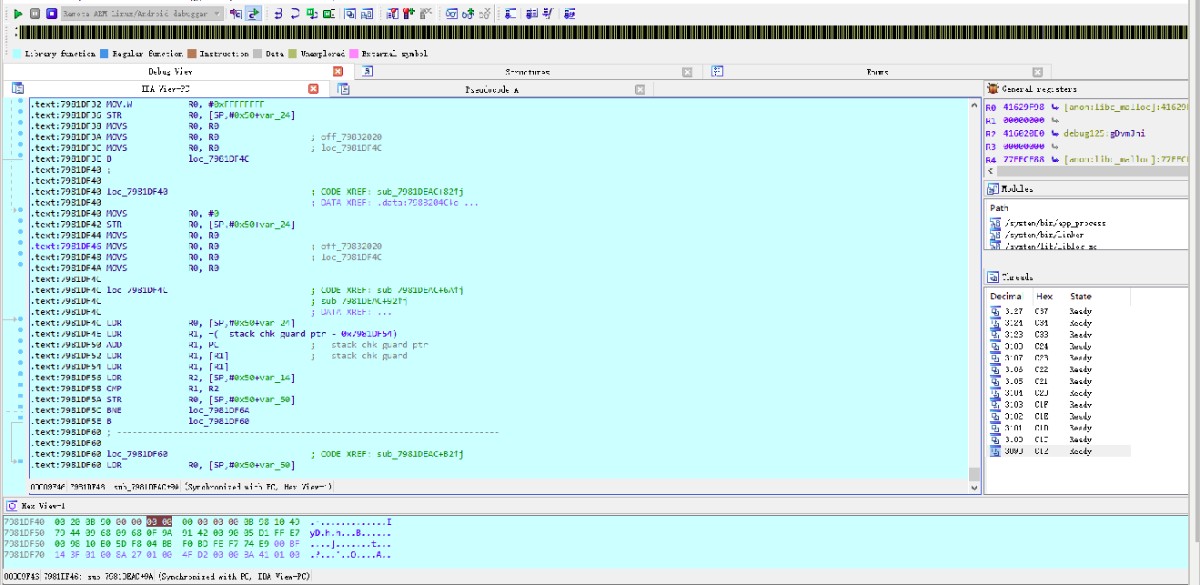This screenshot has width=1200, height=585.
Task: Click the Pseudocode A tab icon
Action: click(x=344, y=89)
